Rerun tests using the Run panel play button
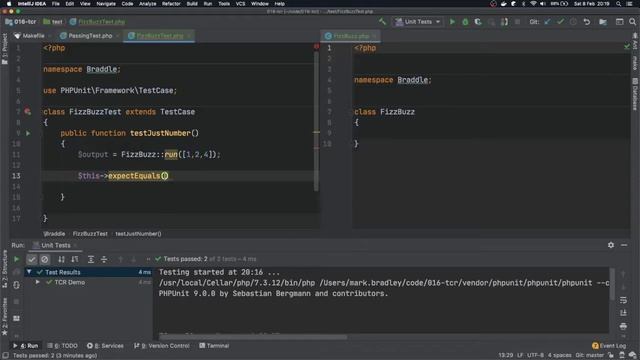This screenshot has height=360, width=640. [16, 259]
